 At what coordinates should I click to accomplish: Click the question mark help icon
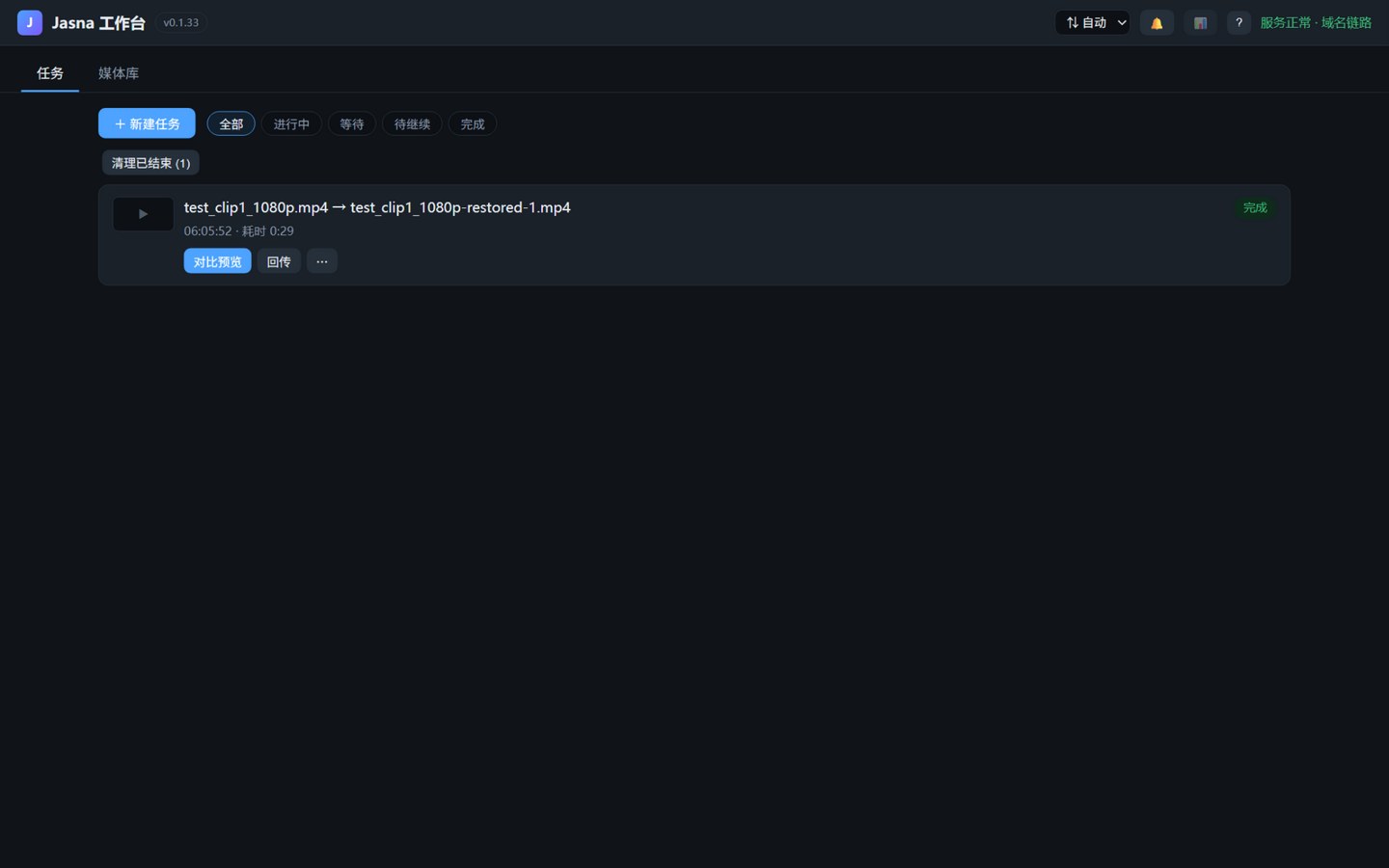point(1239,23)
